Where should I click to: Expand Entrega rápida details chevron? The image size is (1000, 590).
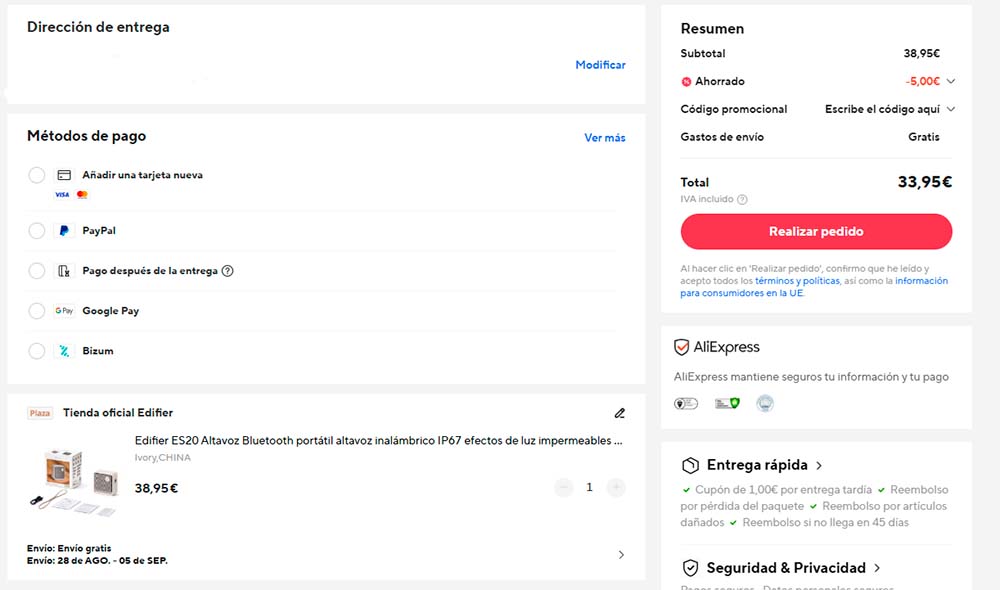click(x=819, y=466)
